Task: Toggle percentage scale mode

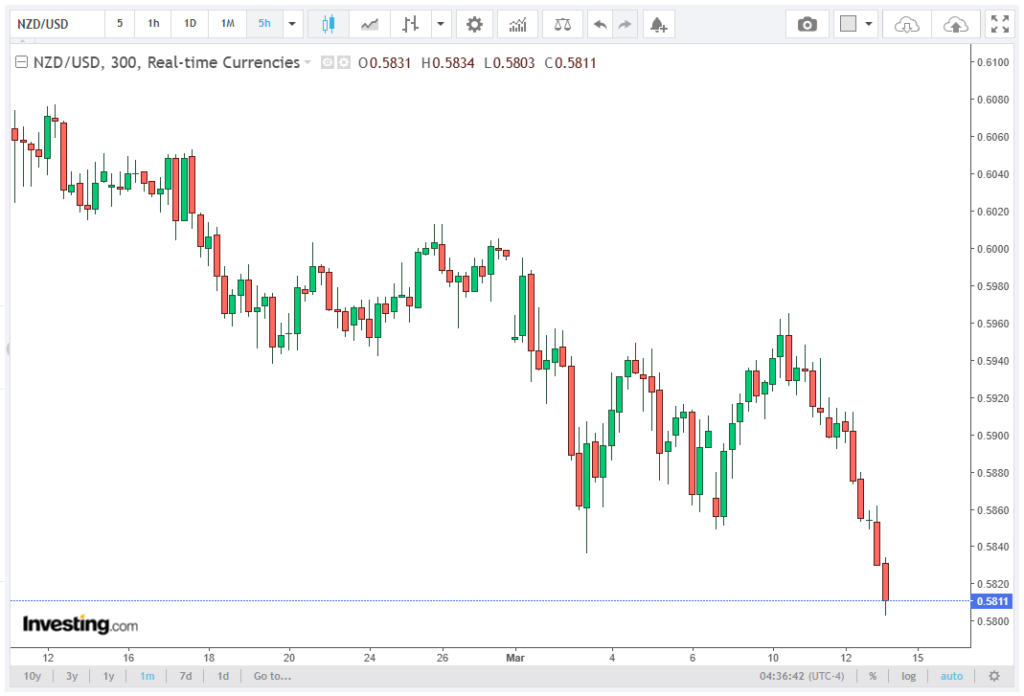Action: click(x=872, y=676)
